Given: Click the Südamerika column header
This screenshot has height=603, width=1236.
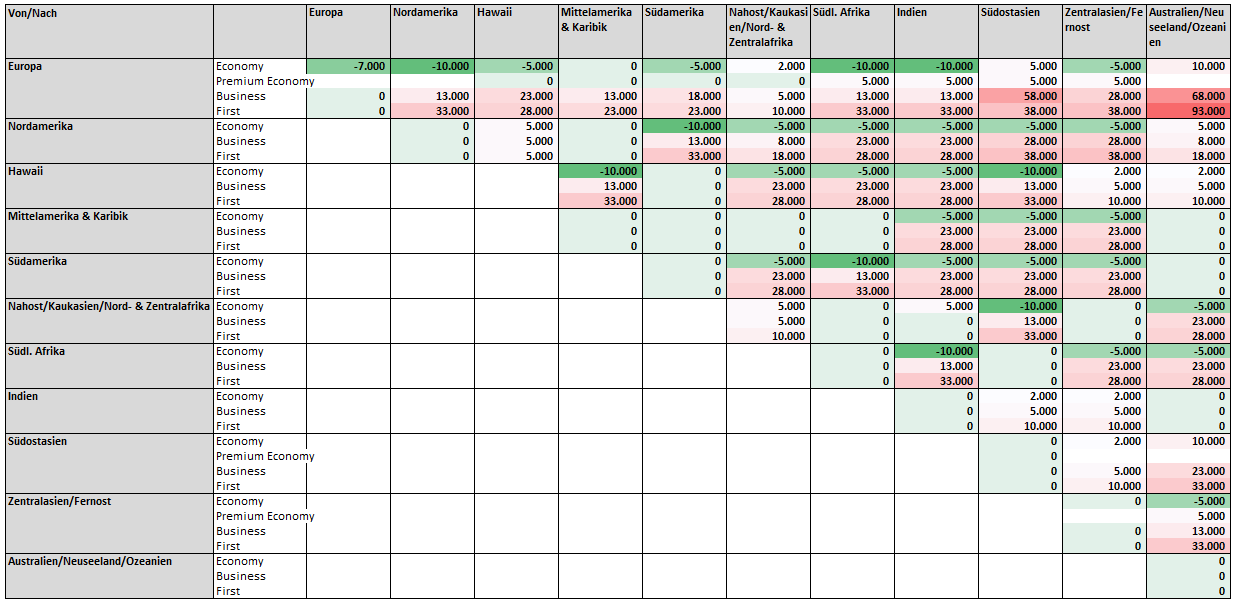Looking at the screenshot, I should click(684, 31).
